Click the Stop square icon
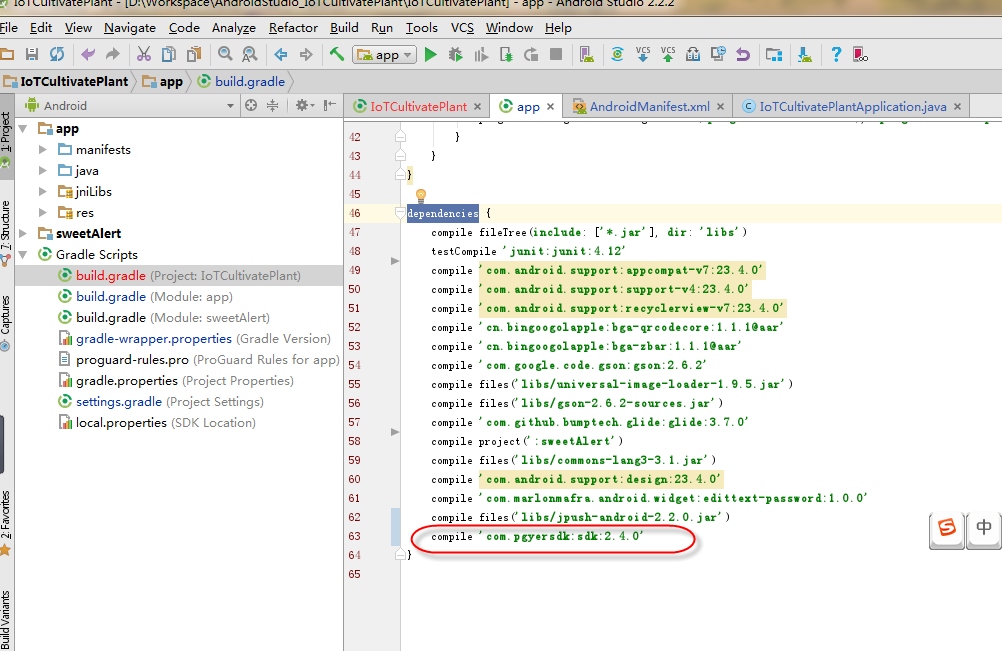This screenshot has height=651, width=1002. pos(556,55)
